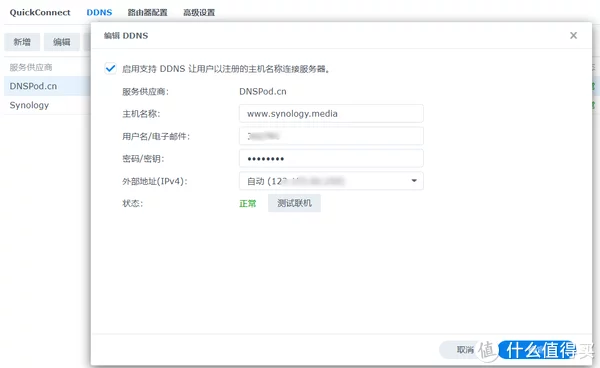Open the QuickConnect tab
600x368 pixels.
(x=40, y=12)
